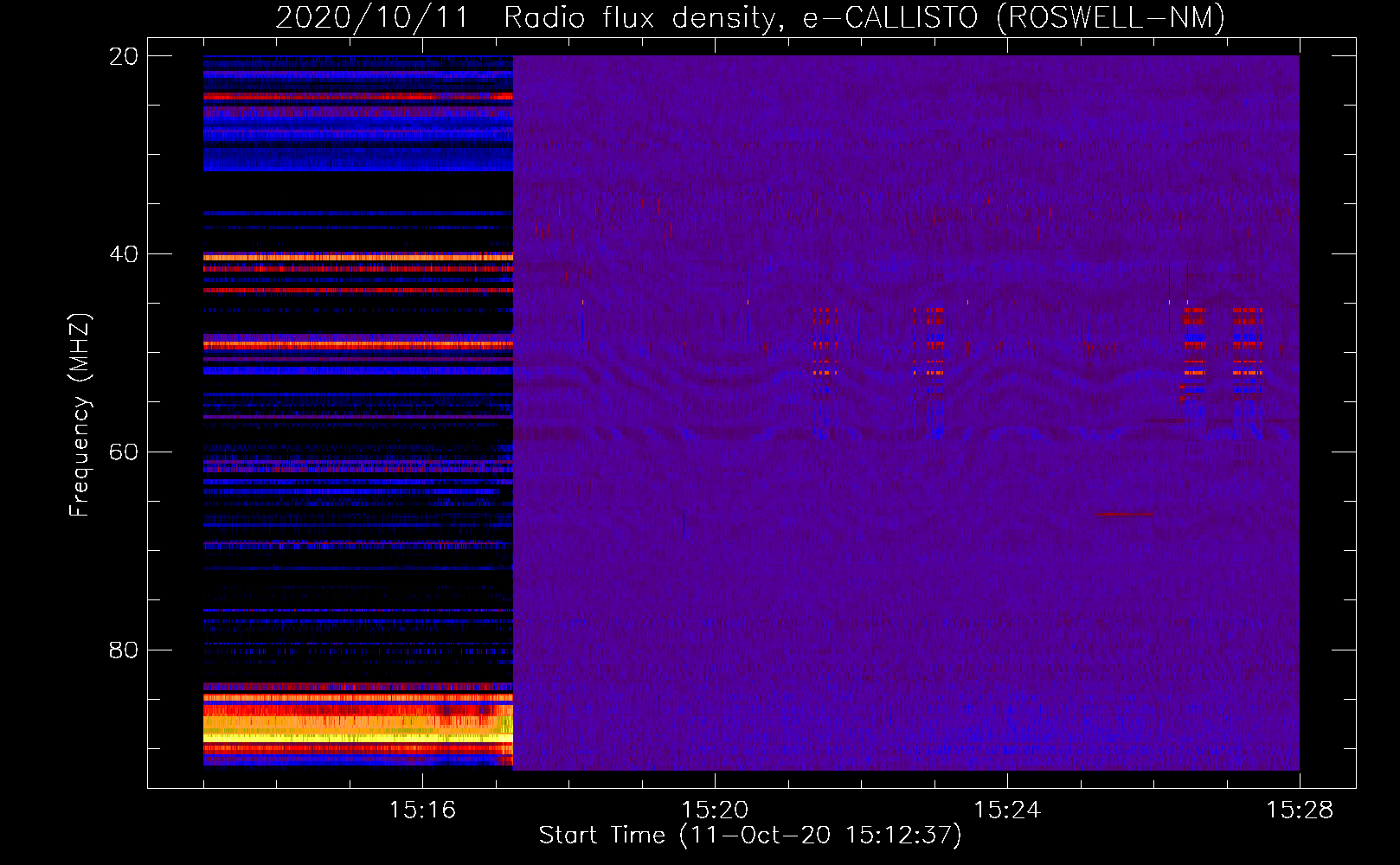Click the 40 frequency tick label
Screen dimensions: 1400x865
pyautogui.click(x=124, y=254)
